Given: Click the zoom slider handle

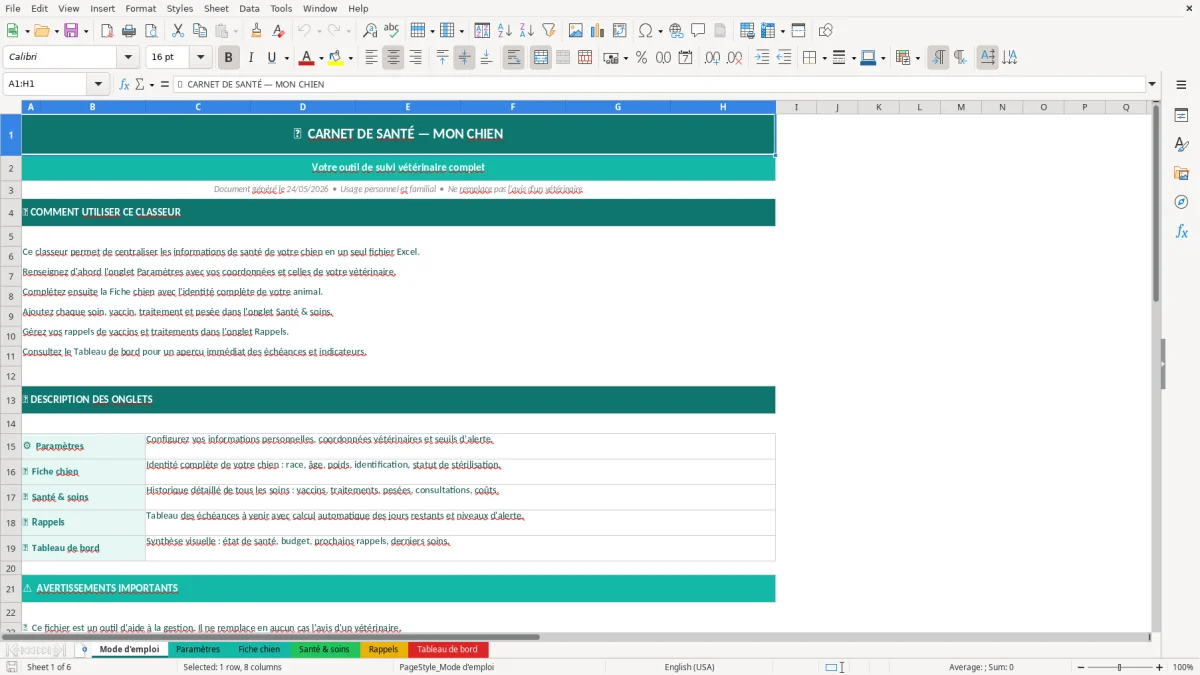Looking at the screenshot, I should point(1120,667).
